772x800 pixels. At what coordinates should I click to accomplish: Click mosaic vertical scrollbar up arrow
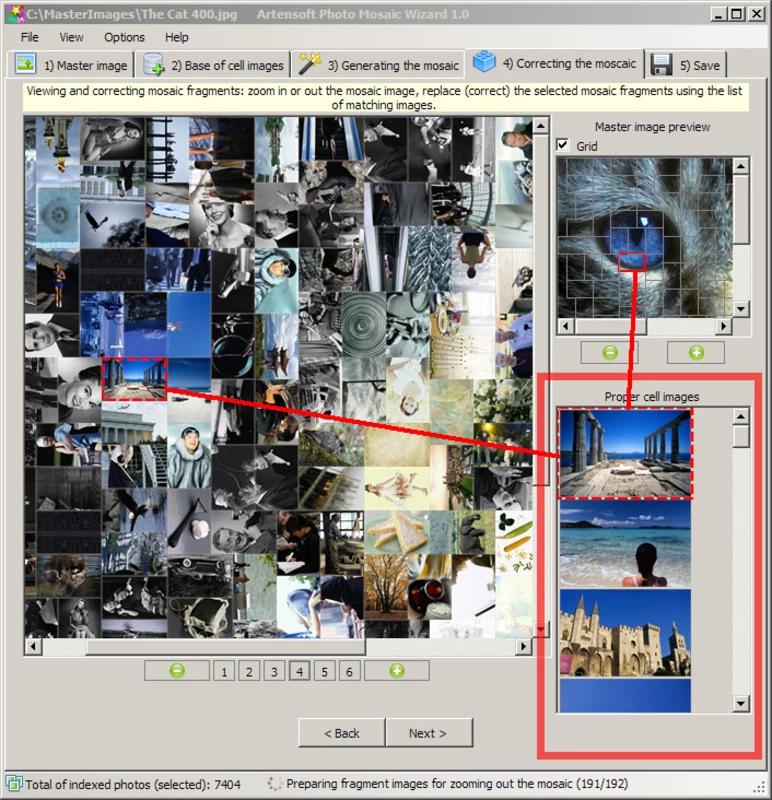(x=541, y=125)
